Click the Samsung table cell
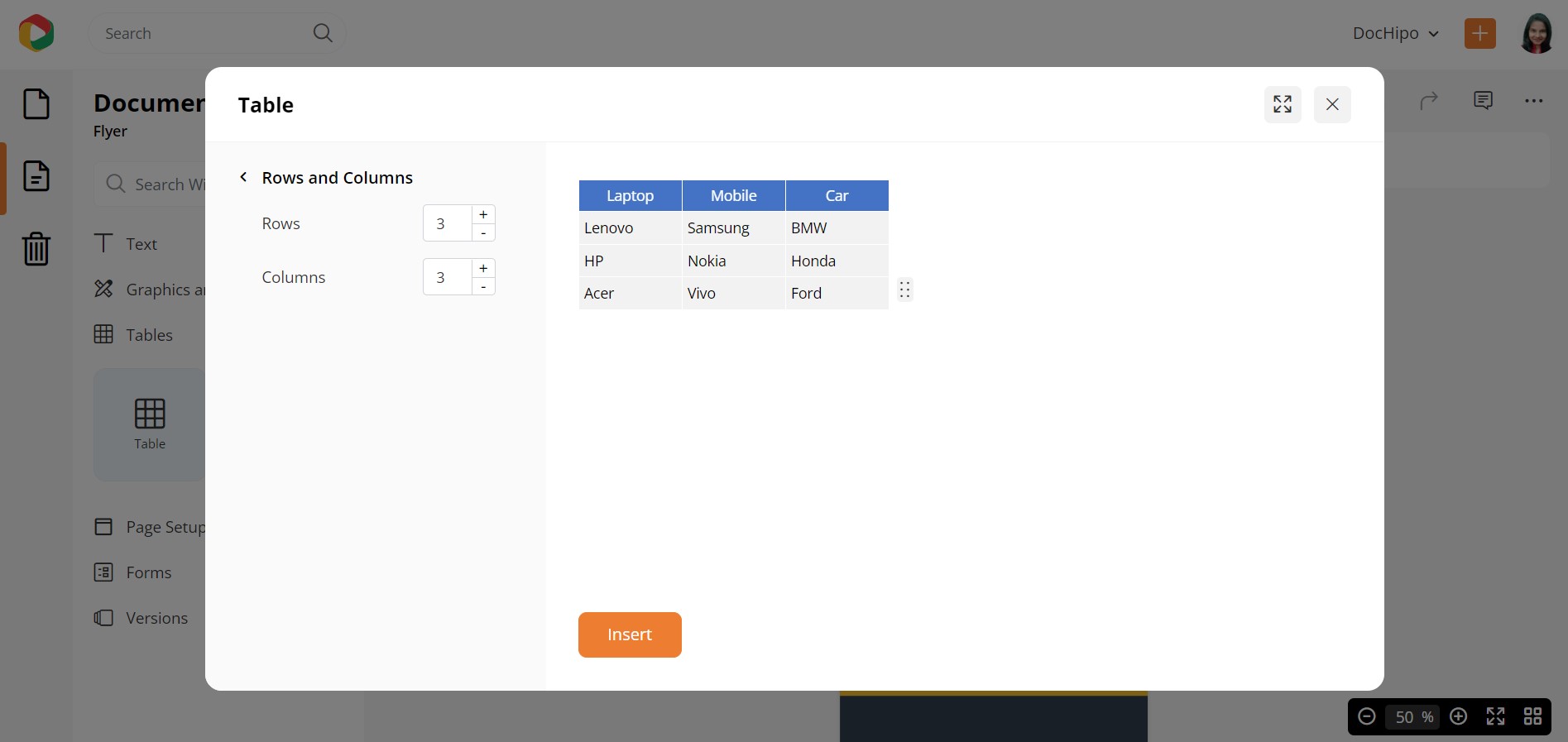Screen dimensions: 1568x742 [x=734, y=227]
